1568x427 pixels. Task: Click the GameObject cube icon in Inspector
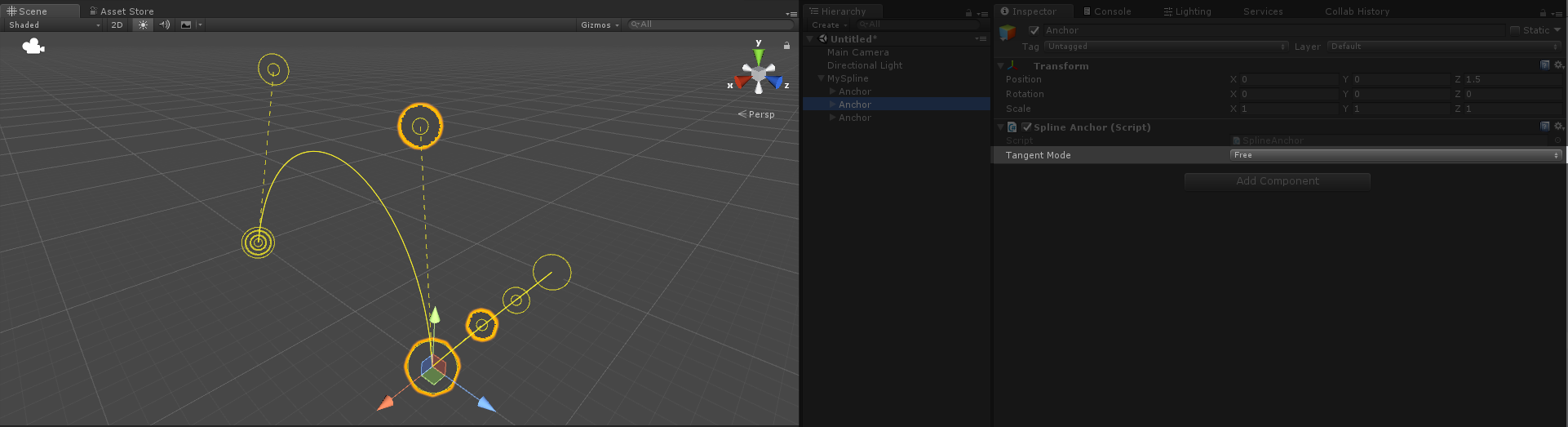pos(1008,32)
